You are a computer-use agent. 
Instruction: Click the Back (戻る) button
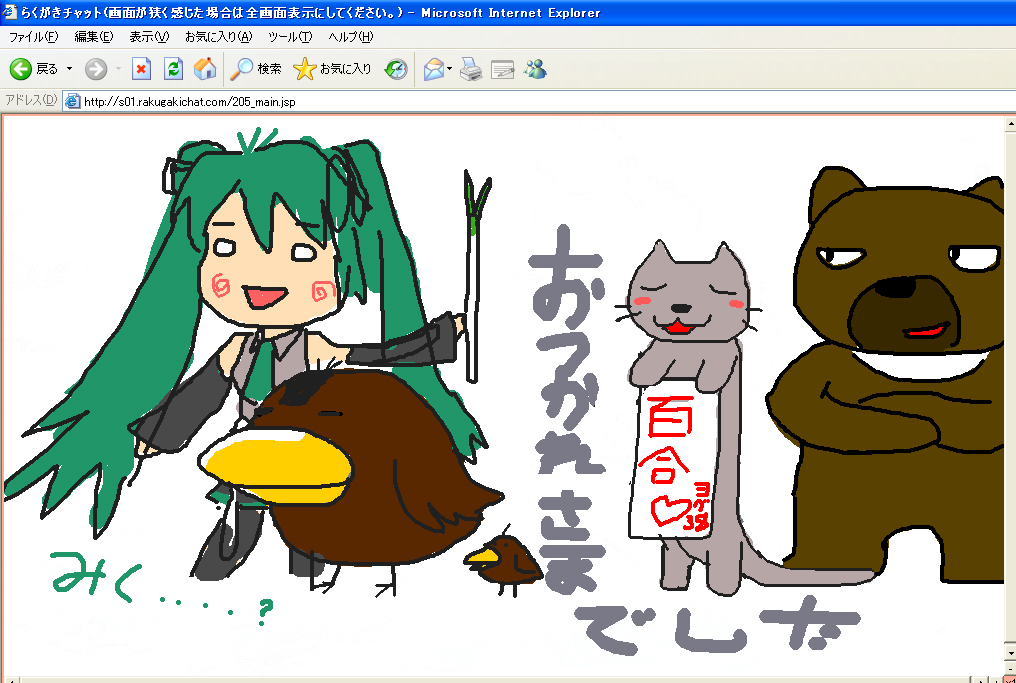(34, 69)
